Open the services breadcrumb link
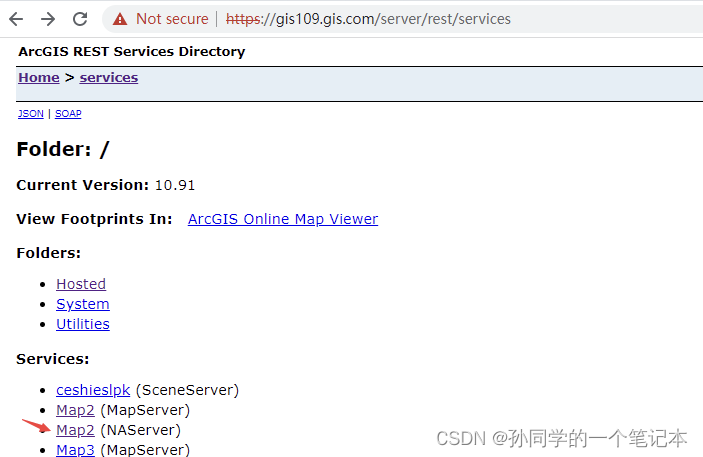Viewport: 703px width, 457px height. 109,78
